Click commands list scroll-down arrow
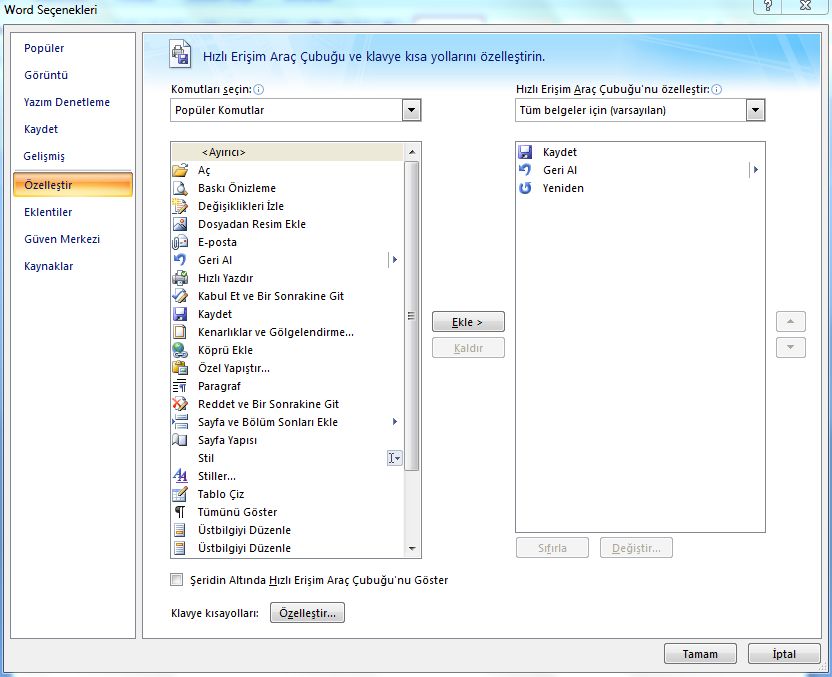The image size is (832, 677). click(x=412, y=549)
